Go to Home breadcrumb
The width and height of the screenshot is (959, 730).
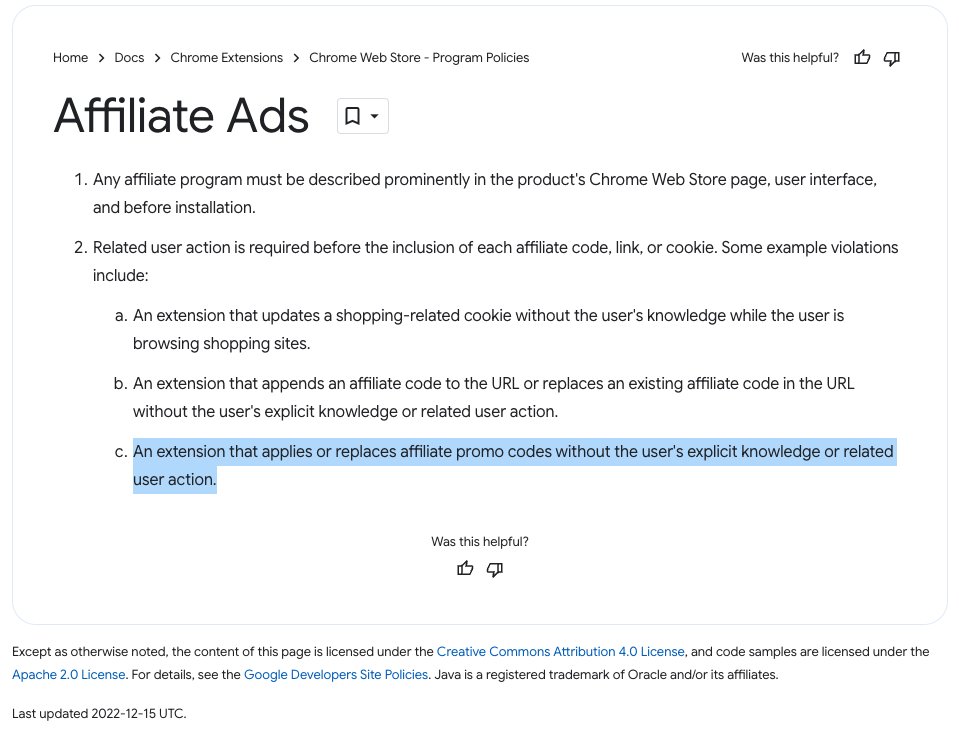coord(70,57)
